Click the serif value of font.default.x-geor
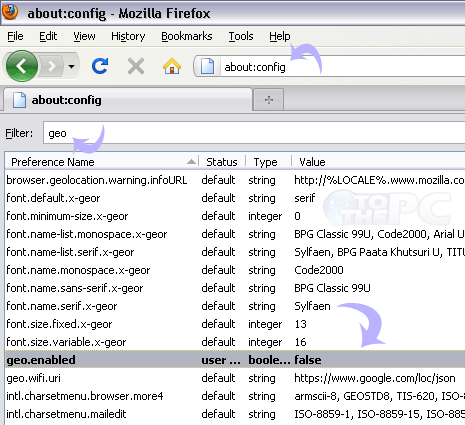Screen dimensions: 465x425 (x=305, y=198)
